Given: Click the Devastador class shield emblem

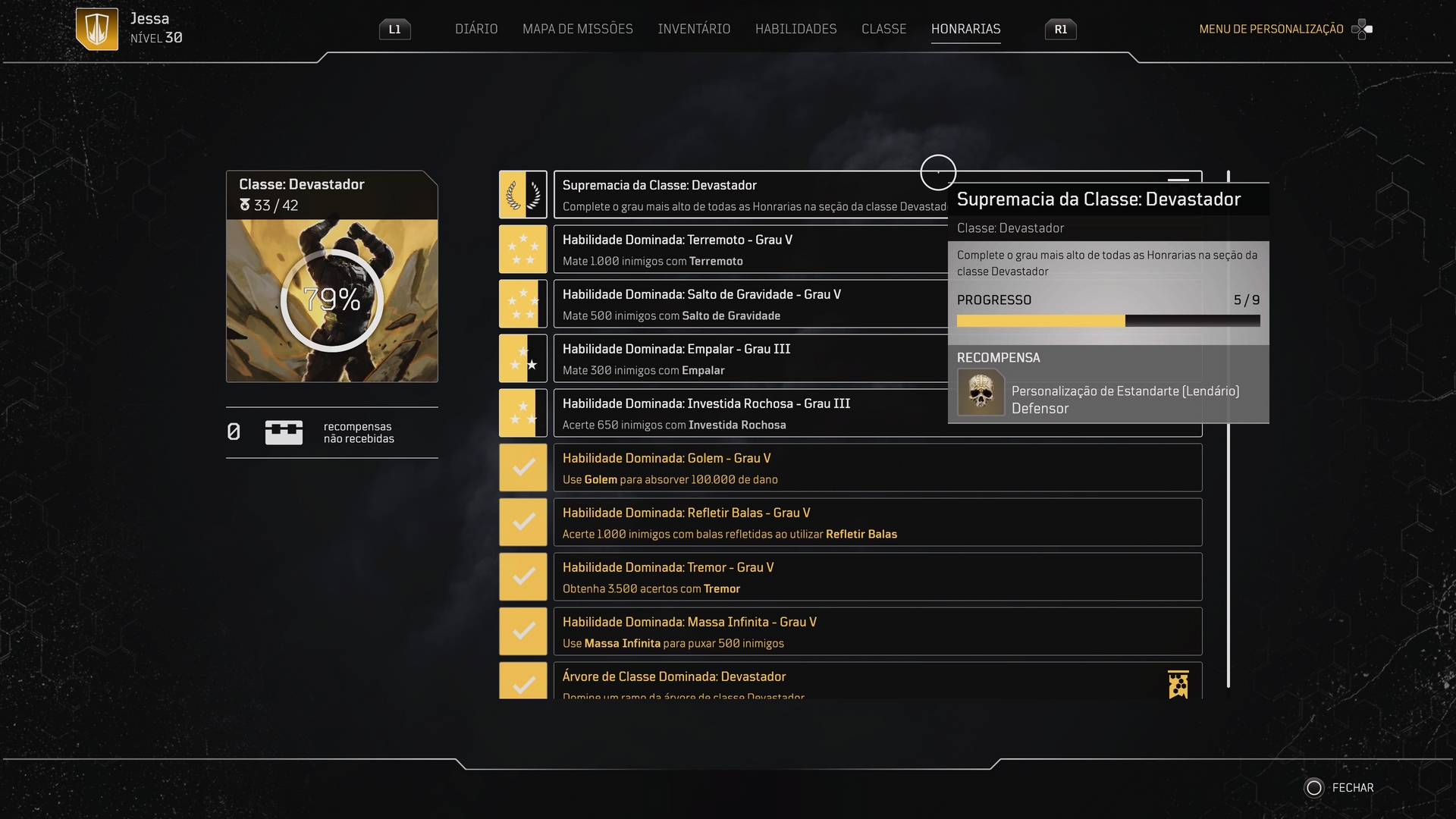Looking at the screenshot, I should pyautogui.click(x=97, y=29).
